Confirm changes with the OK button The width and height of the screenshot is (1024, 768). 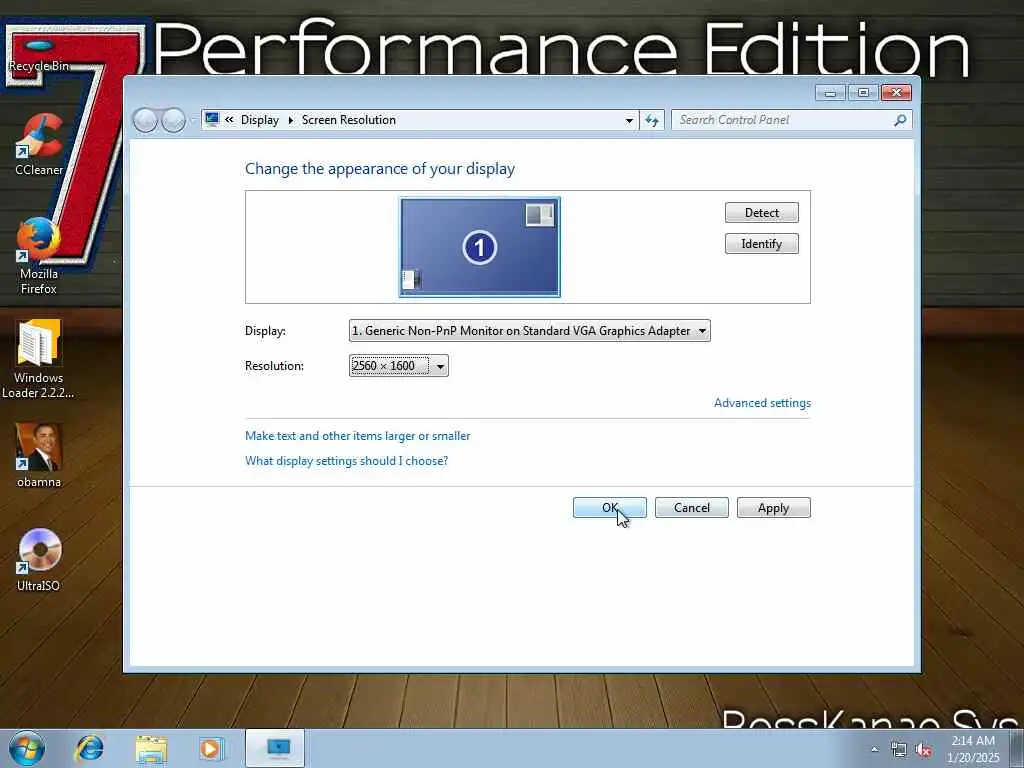tap(610, 508)
